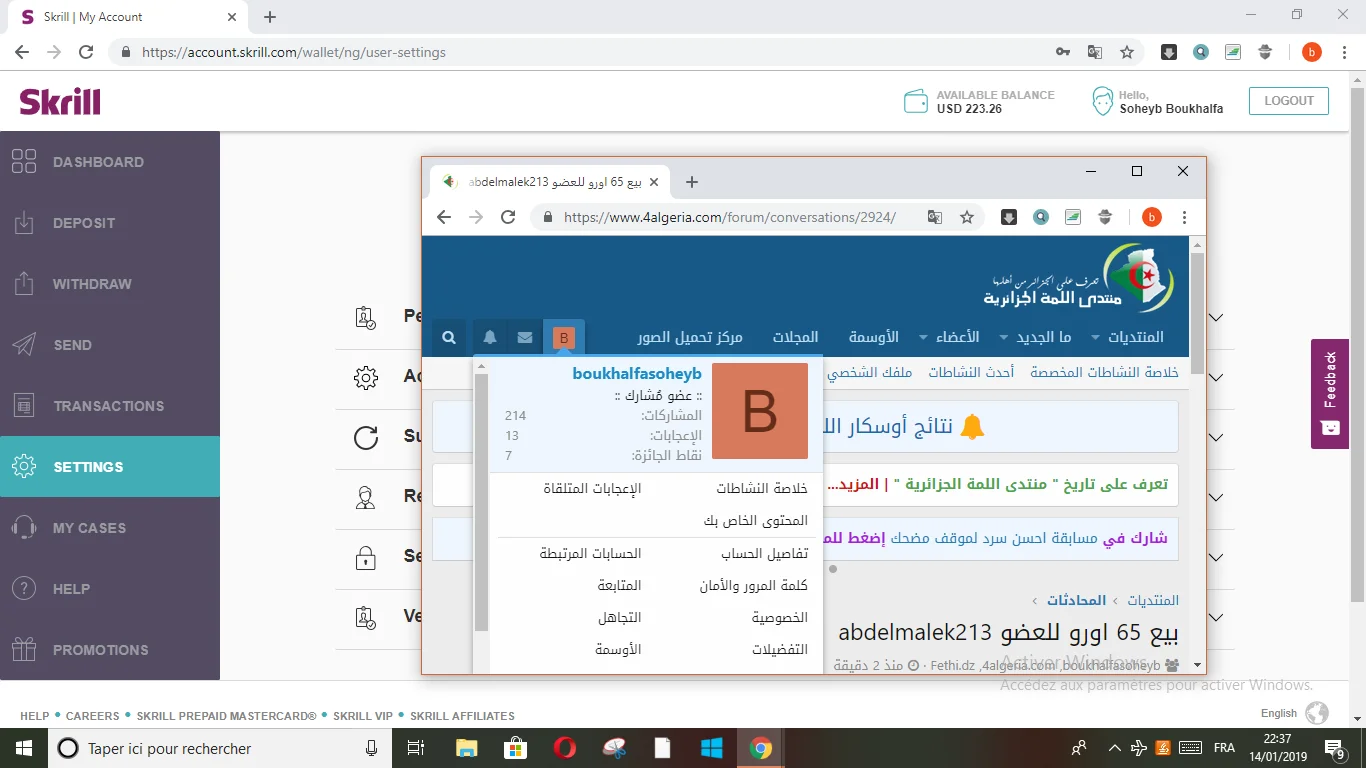Expand الأعضاء dropdown in forum navbar
The width and height of the screenshot is (1366, 768).
(948, 338)
